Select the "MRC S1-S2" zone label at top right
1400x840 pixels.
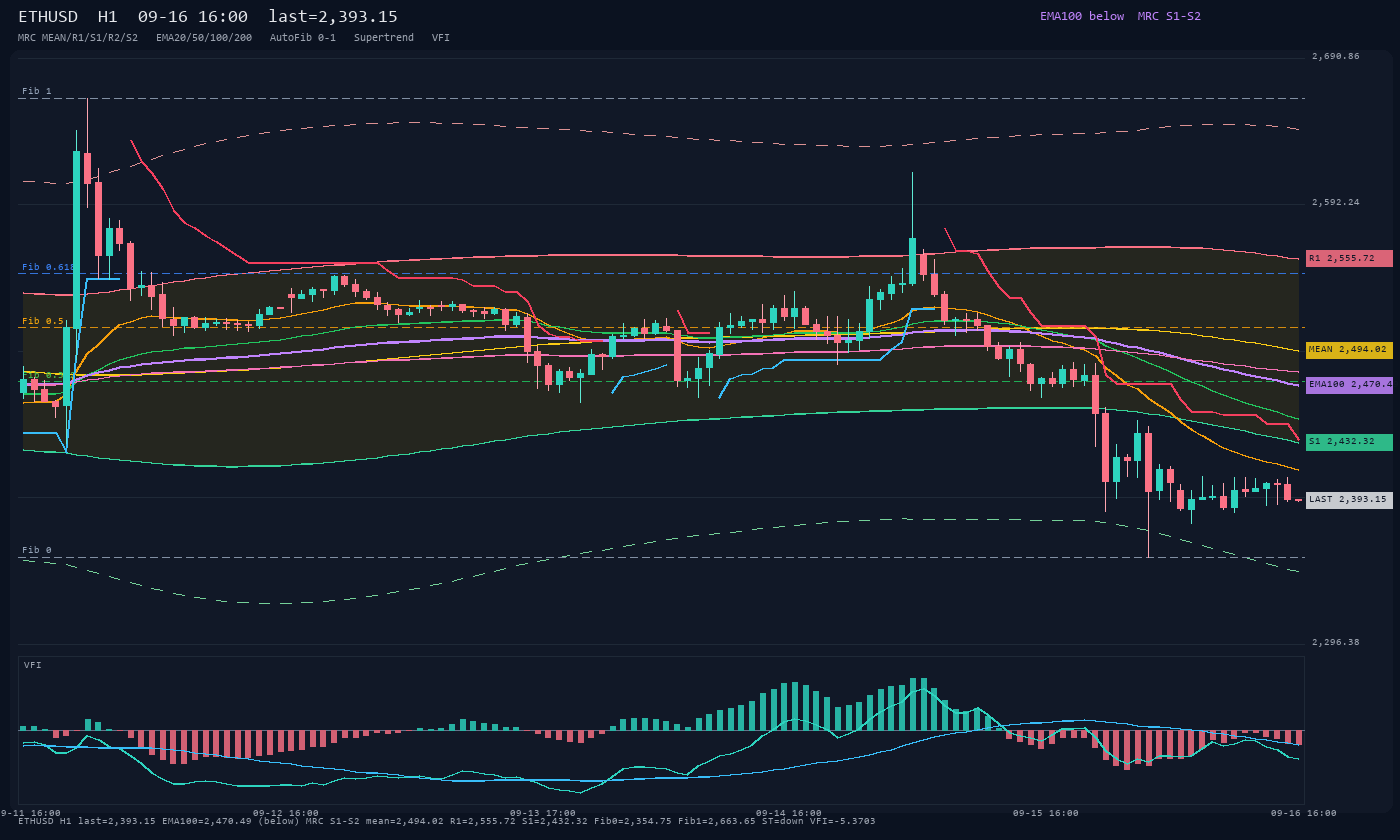(x=1169, y=16)
